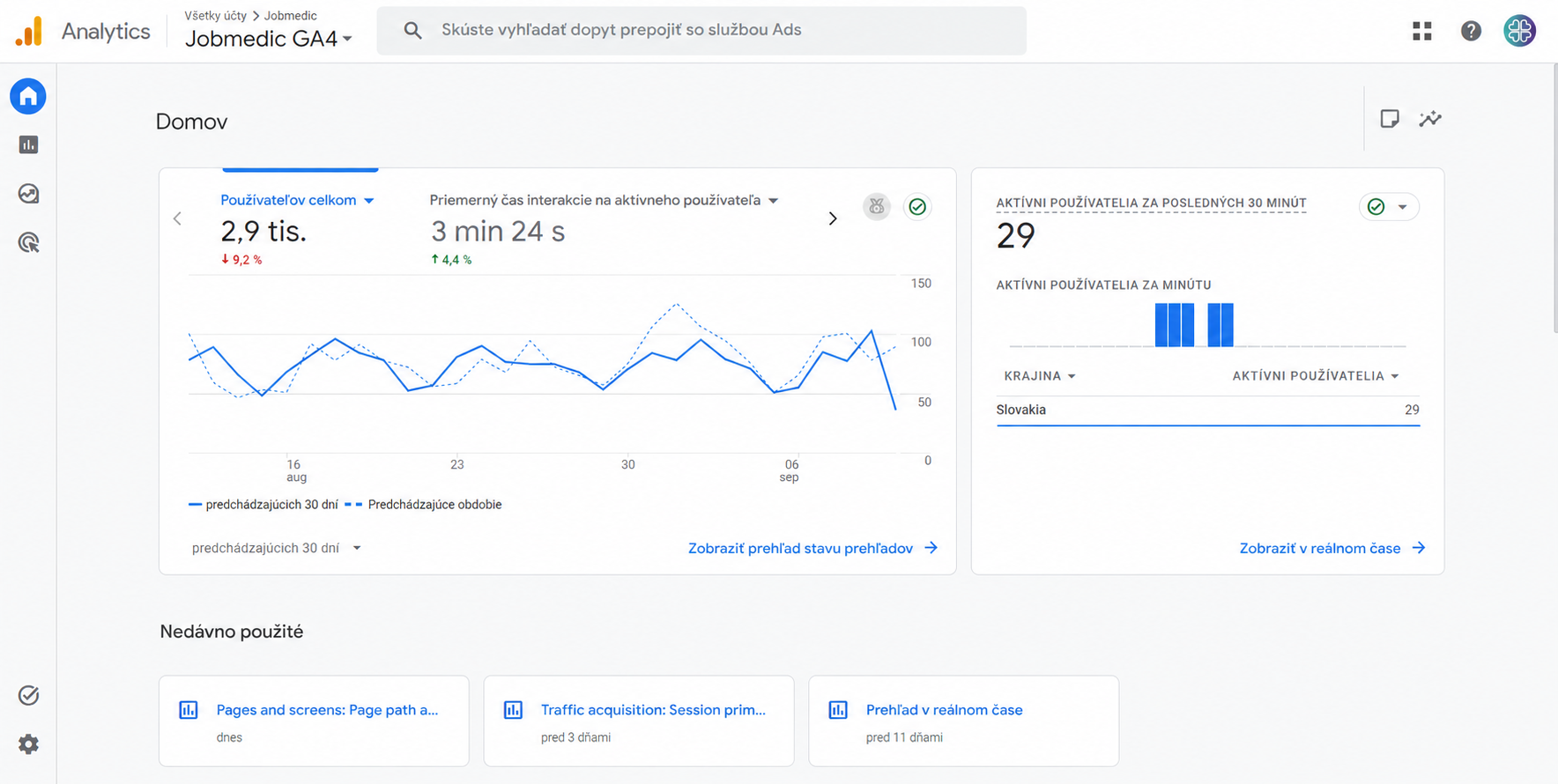Click the Nedávno použité heading
This screenshot has width=1558, height=784.
point(232,632)
